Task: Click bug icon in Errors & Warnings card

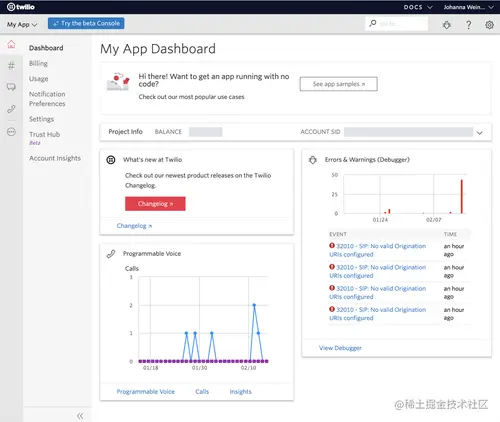Action: pos(313,160)
